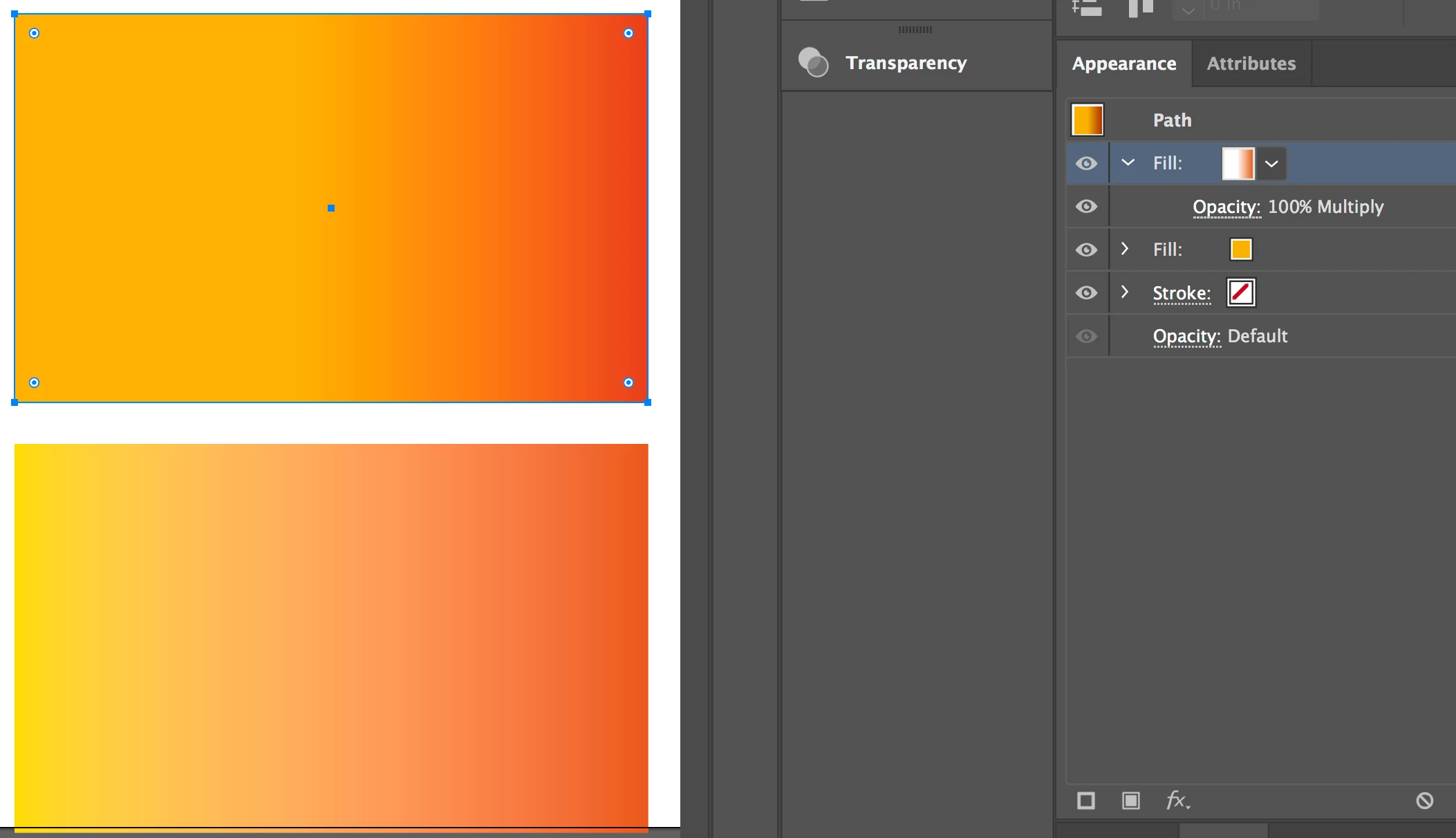Click the Opacity 100% Multiply link
The width and height of the screenshot is (1456, 838).
tap(1226, 207)
